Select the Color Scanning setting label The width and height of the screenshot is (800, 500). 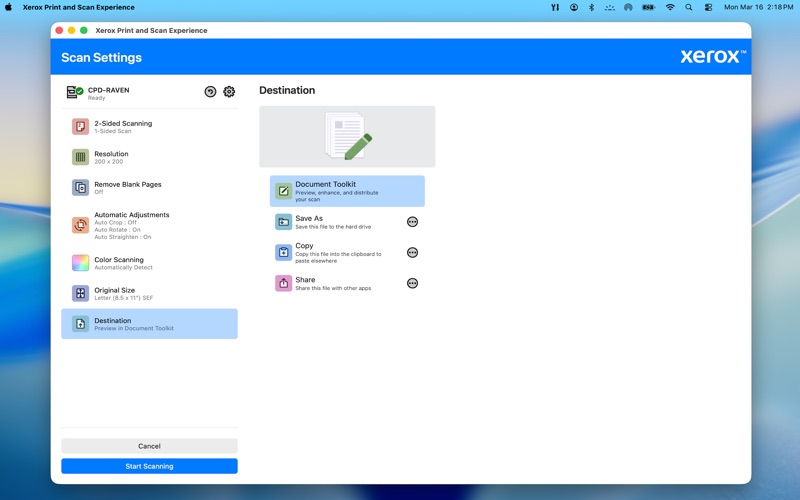119,260
